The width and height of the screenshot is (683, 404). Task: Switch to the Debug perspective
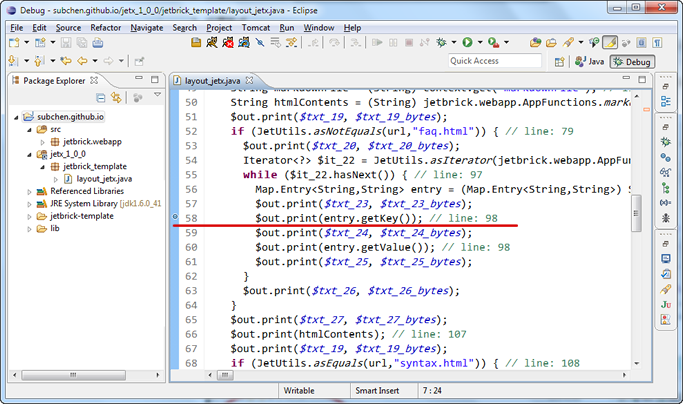coord(630,61)
